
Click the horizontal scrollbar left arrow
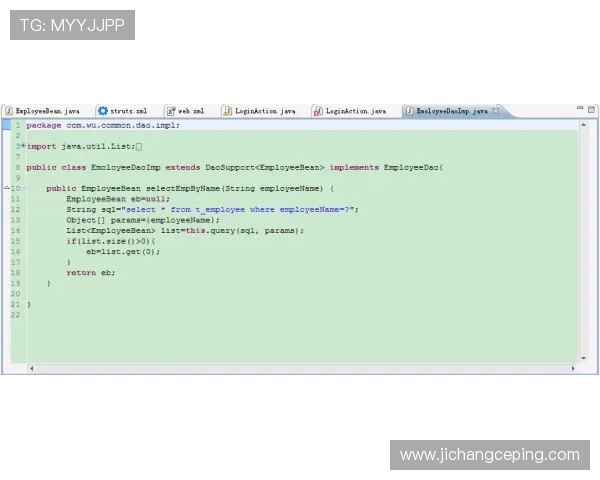point(31,368)
